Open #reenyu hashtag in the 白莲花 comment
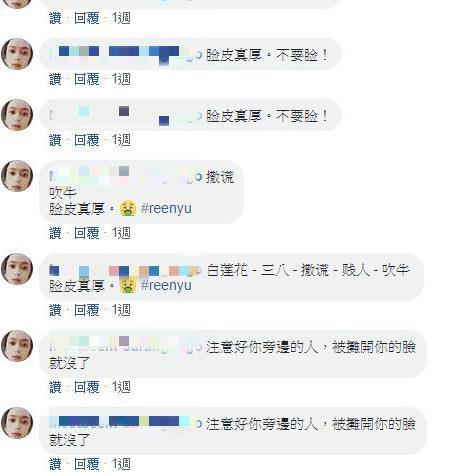The width and height of the screenshot is (453, 476). click(166, 285)
